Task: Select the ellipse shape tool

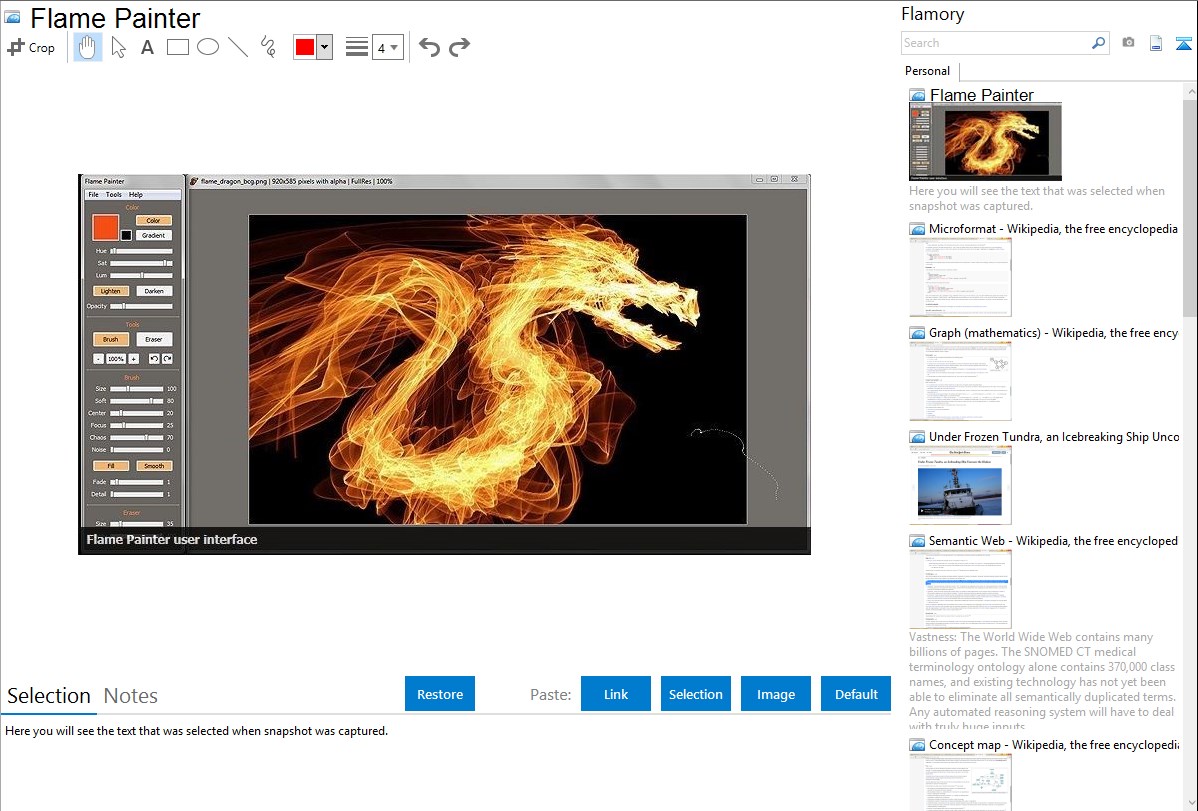Action: (x=208, y=47)
